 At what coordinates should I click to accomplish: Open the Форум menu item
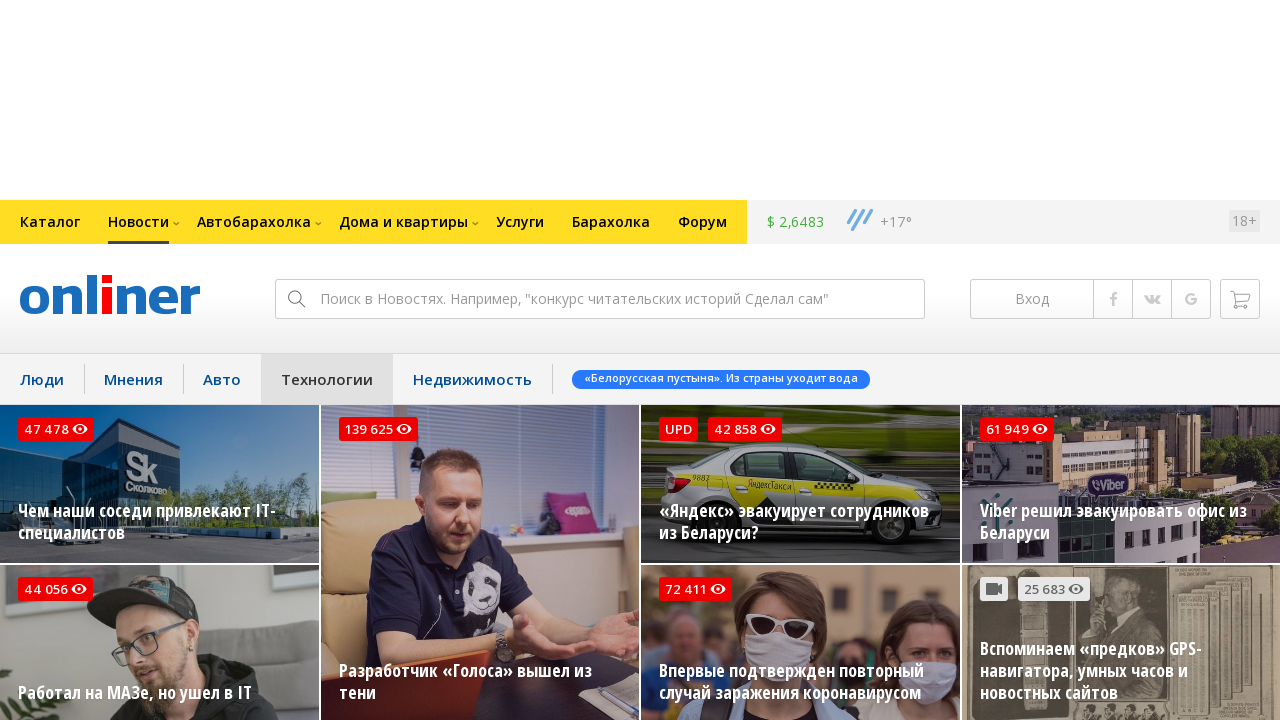702,222
